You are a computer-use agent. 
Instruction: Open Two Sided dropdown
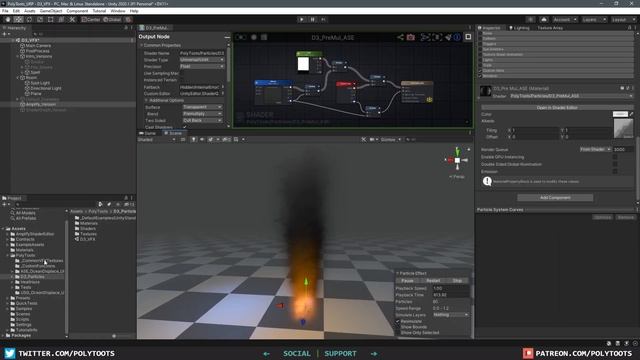pos(202,120)
